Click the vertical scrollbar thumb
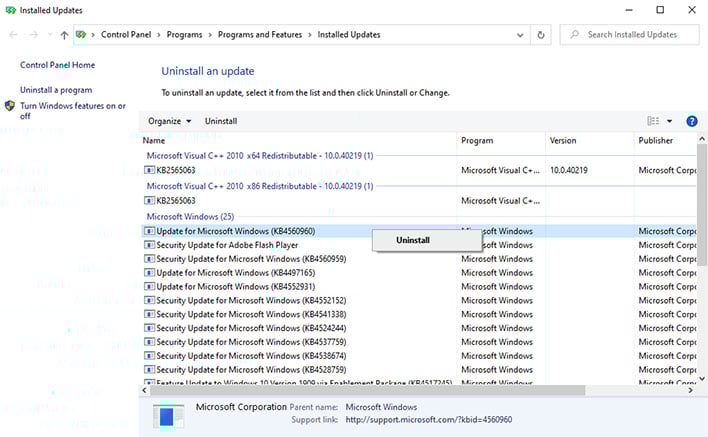Viewport: 708px width, 437px height. point(702,205)
